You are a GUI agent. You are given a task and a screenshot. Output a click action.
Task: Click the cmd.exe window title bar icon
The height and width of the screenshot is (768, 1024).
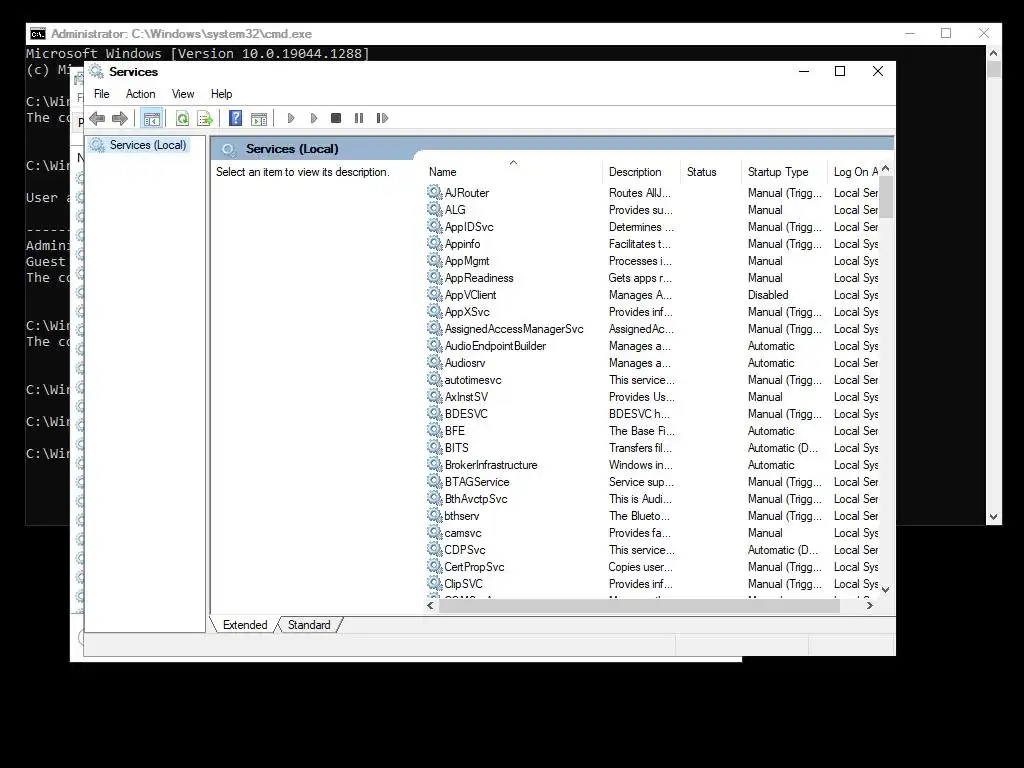click(x=38, y=34)
